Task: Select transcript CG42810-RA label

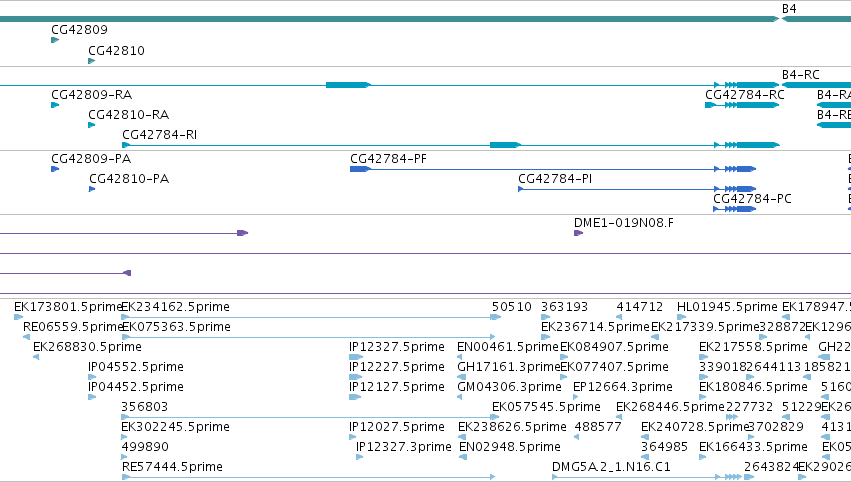Action: (x=129, y=115)
